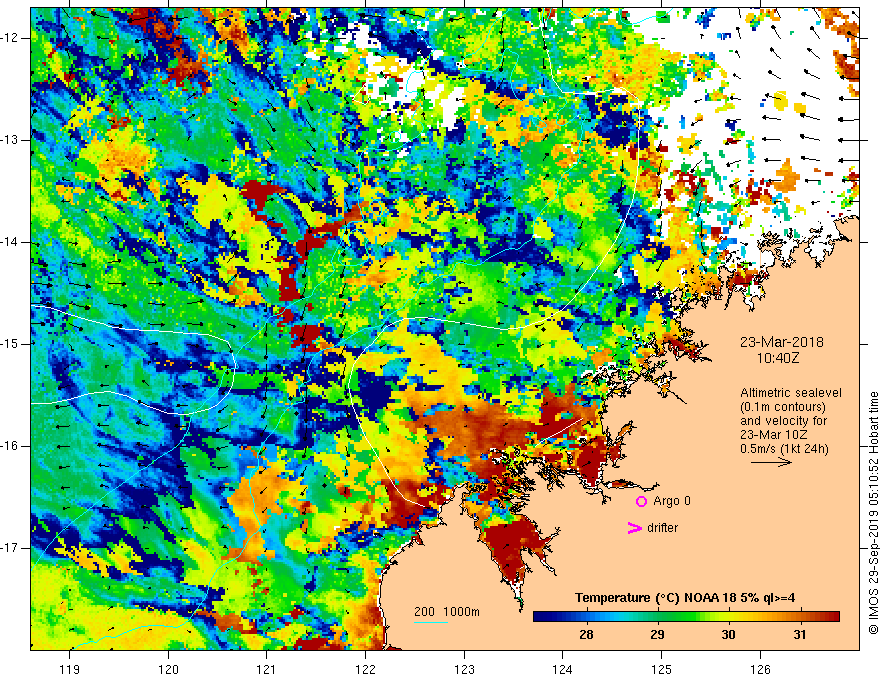Click the 'Temperature (°C) NOAA 18 5% ql>=4' title
This screenshot has width=880, height=680.
tap(685, 598)
